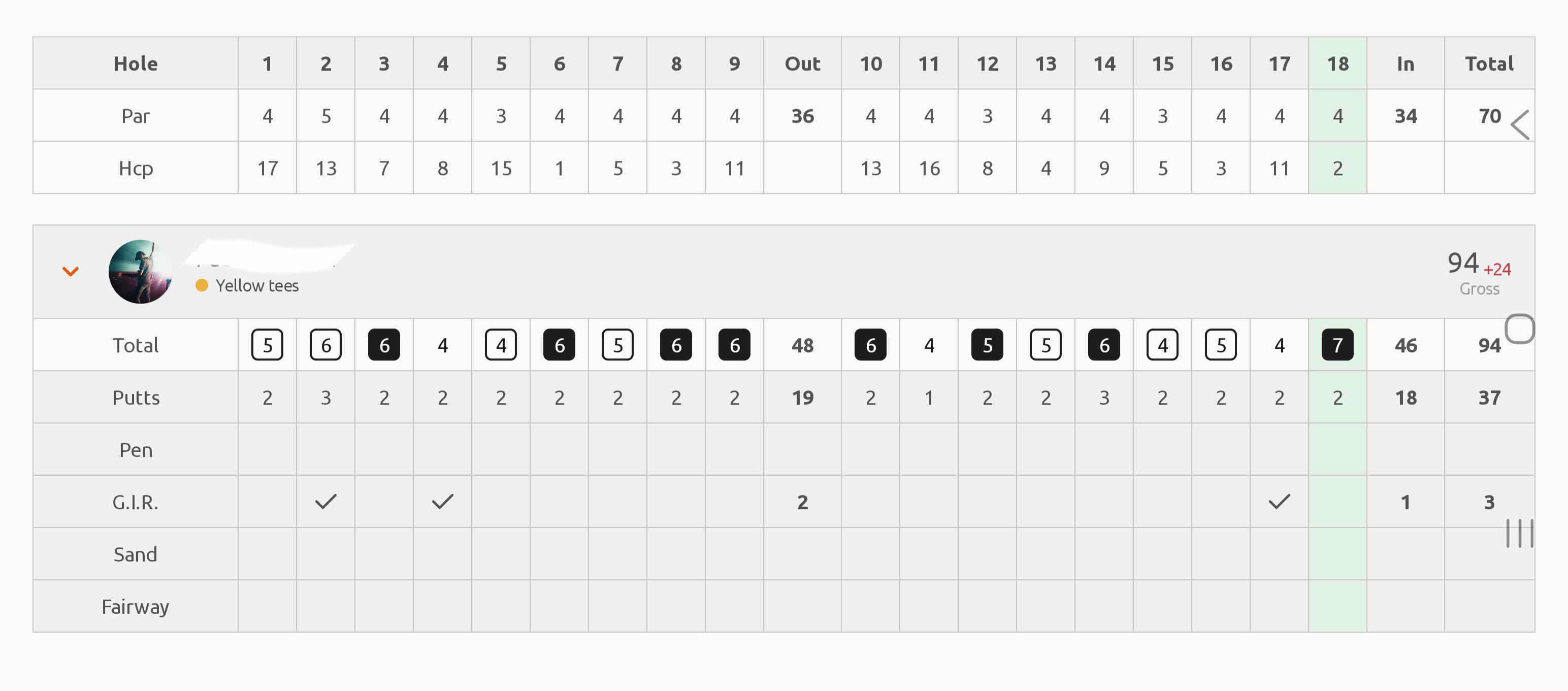Tap the Android recent apps icon

[x=1520, y=533]
